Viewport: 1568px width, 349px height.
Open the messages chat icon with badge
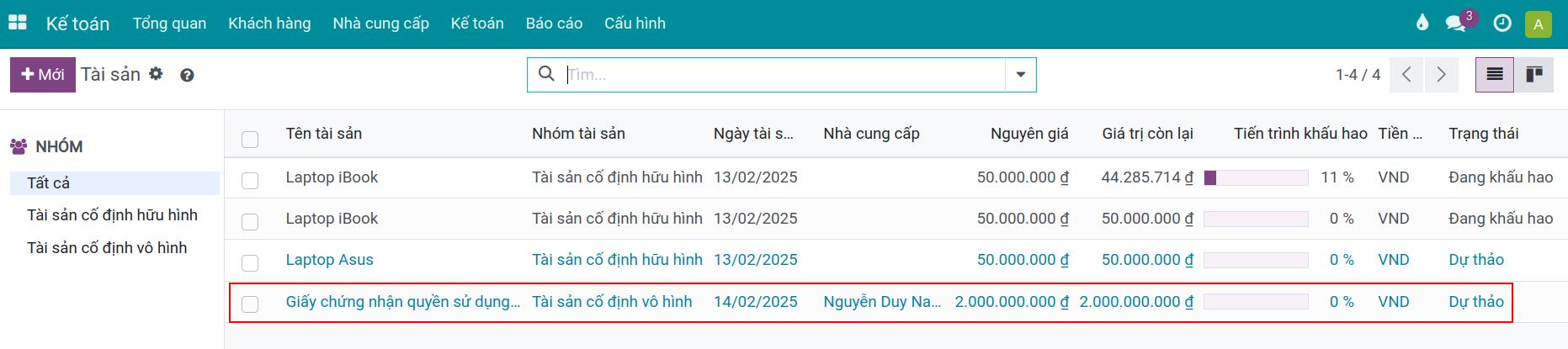coord(1459,22)
